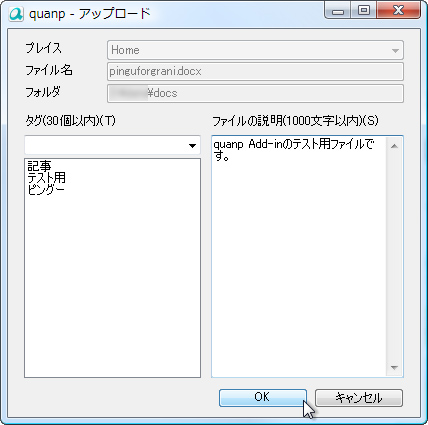428x425 pixels.
Task: Expand the タグ combo box arrow
Action: click(x=192, y=146)
